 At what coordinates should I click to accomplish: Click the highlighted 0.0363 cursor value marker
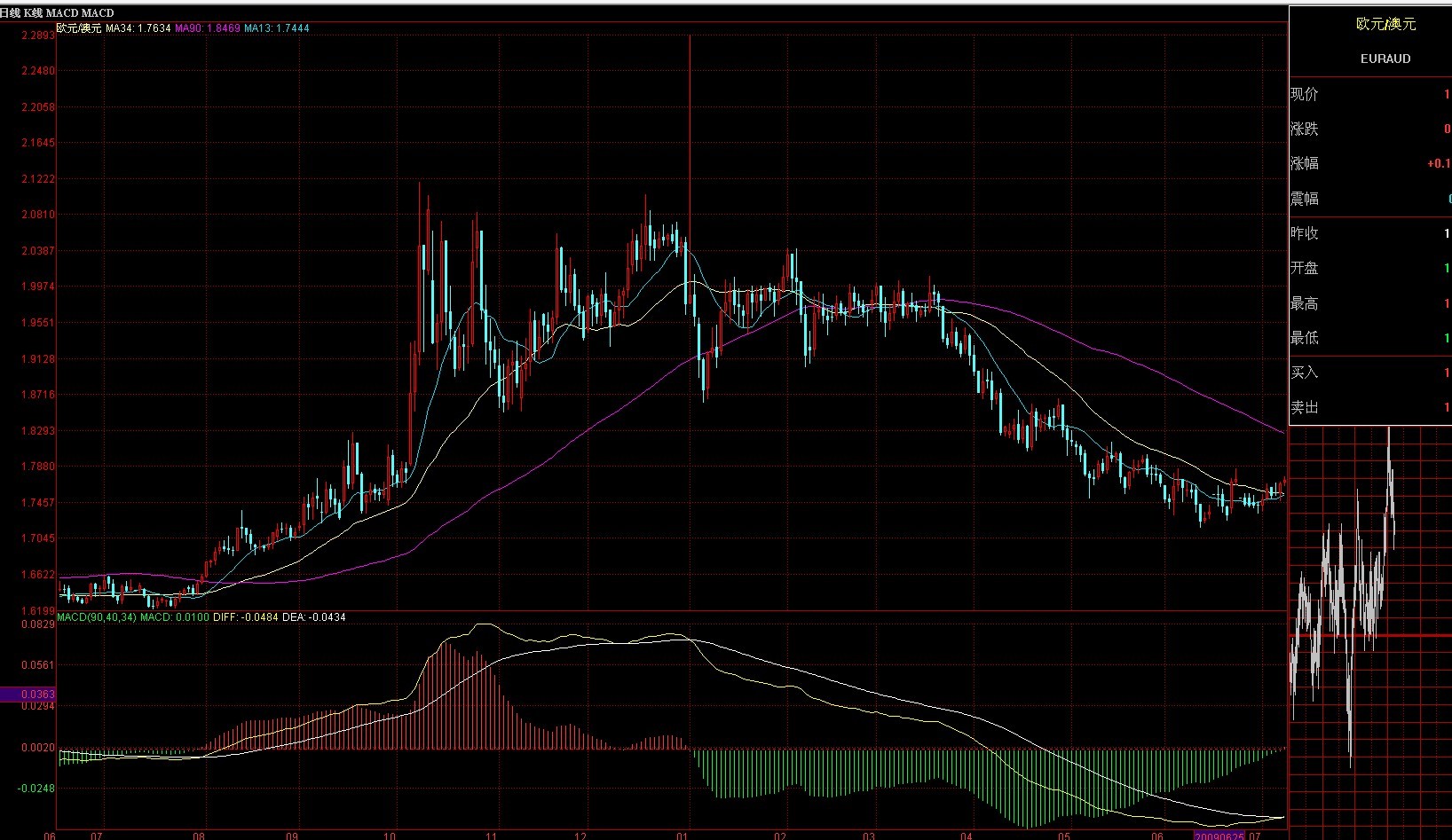28,695
